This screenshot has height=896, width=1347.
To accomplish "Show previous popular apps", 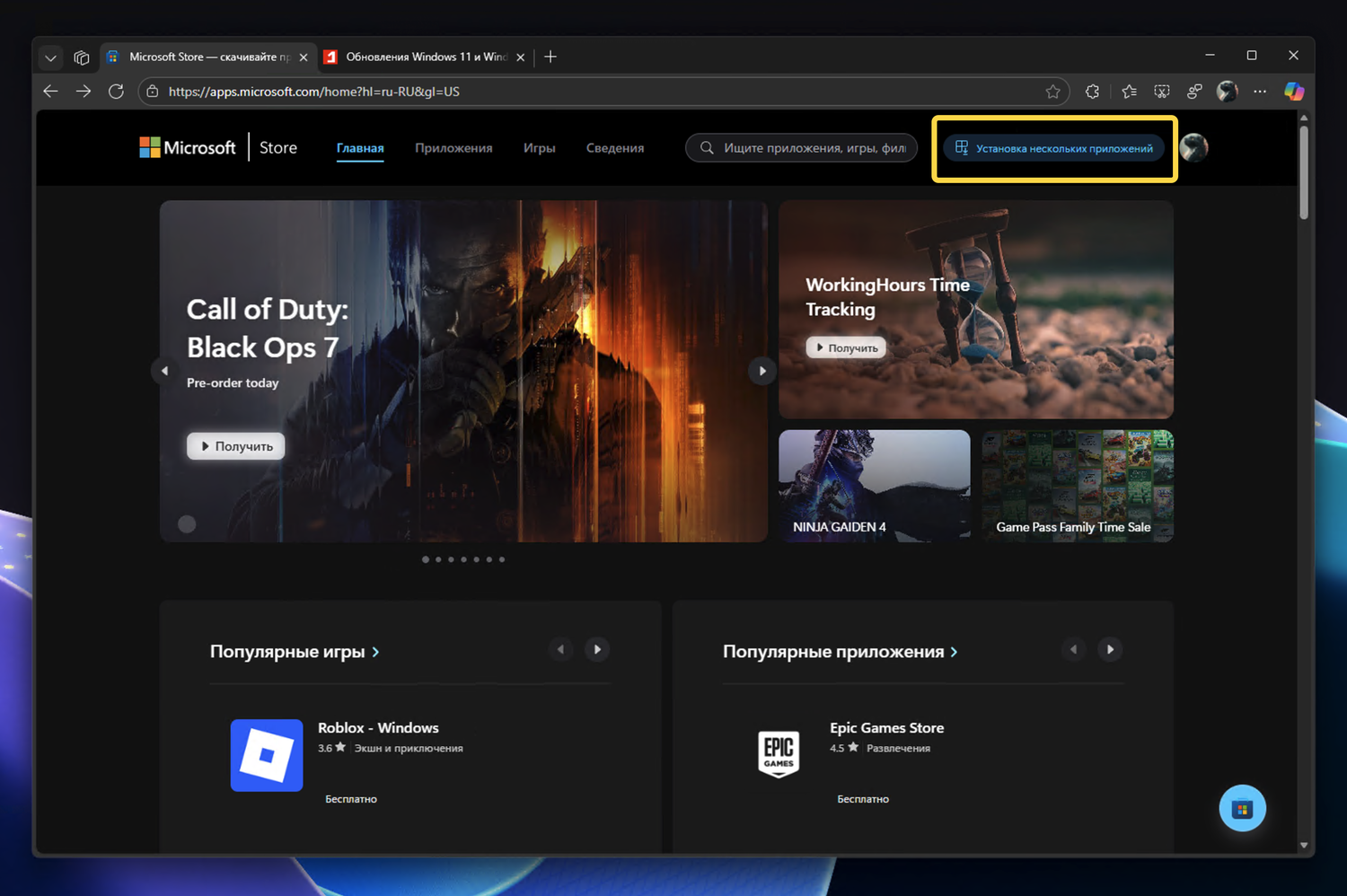I will point(1074,649).
